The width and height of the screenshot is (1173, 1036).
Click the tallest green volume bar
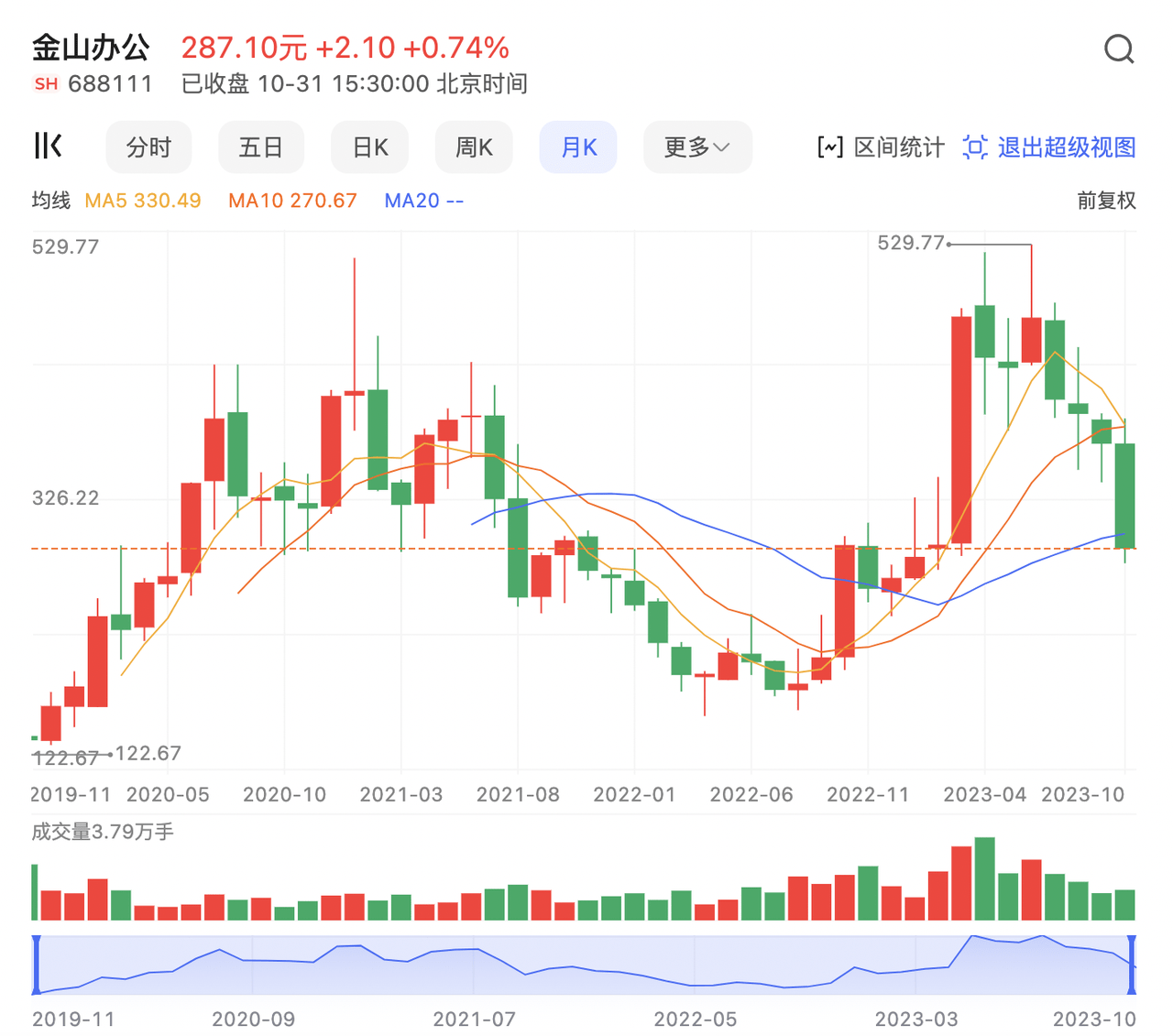pyautogui.click(x=985, y=878)
